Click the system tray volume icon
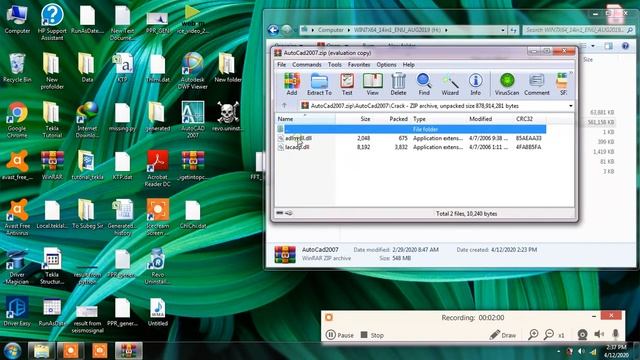The image size is (640, 360). 582,351
